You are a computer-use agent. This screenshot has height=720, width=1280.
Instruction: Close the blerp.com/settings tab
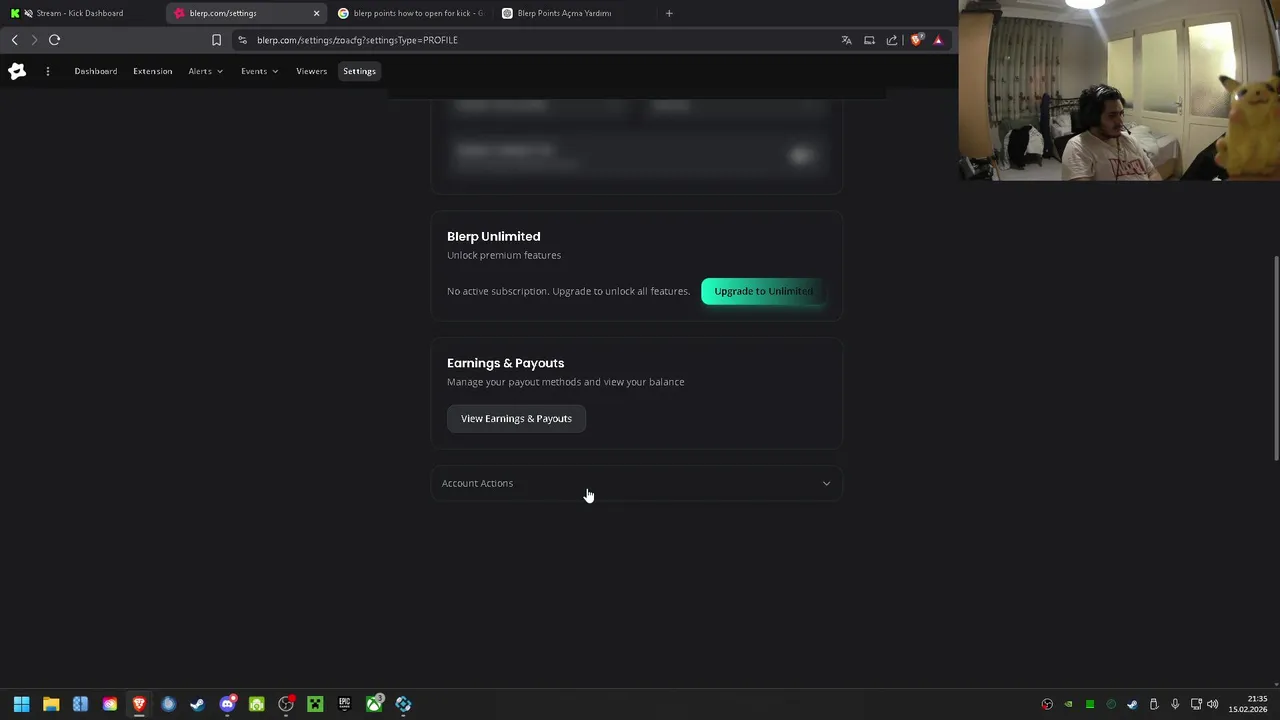coord(316,13)
